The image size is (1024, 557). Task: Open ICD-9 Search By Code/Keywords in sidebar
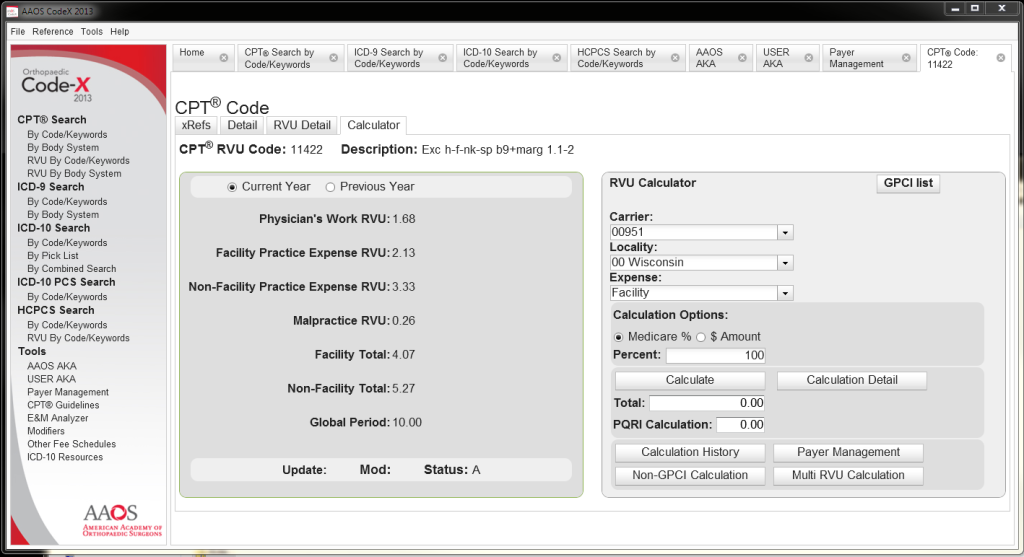67,202
